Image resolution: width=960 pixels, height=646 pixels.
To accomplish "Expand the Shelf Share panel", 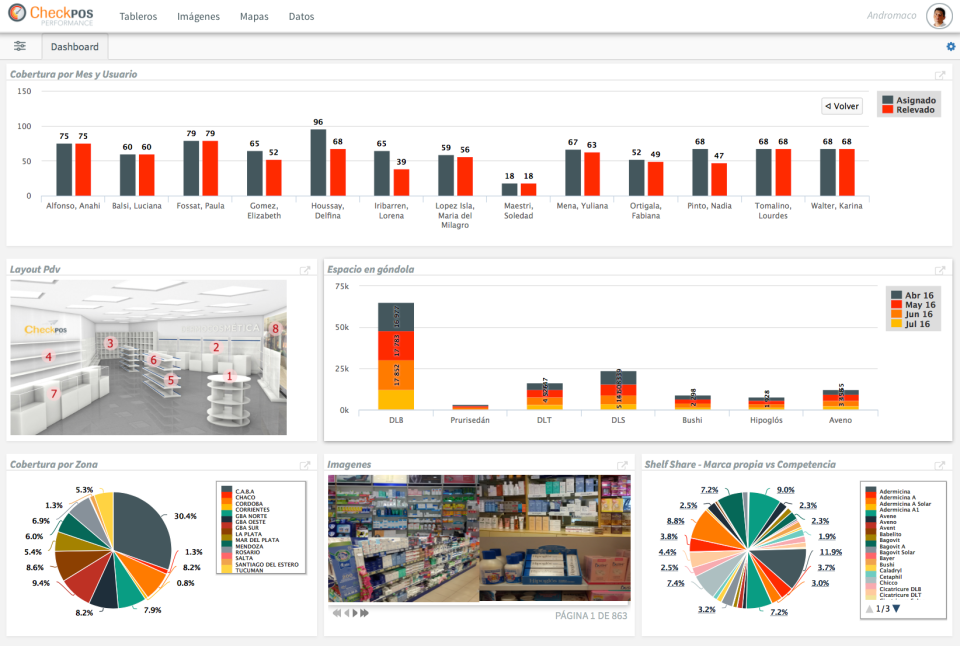I will [941, 463].
